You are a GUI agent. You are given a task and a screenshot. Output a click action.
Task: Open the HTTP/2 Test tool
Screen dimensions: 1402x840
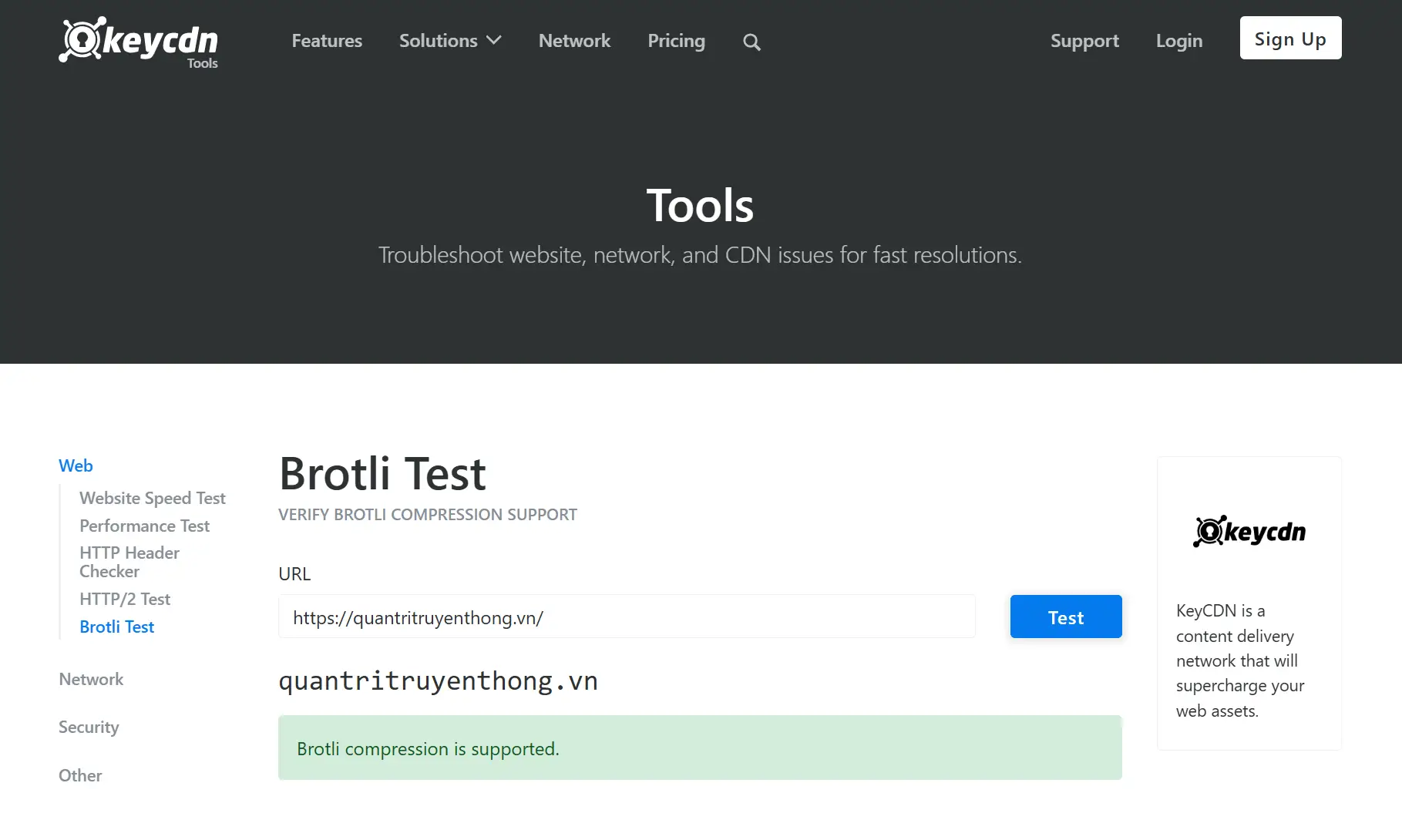pos(124,599)
